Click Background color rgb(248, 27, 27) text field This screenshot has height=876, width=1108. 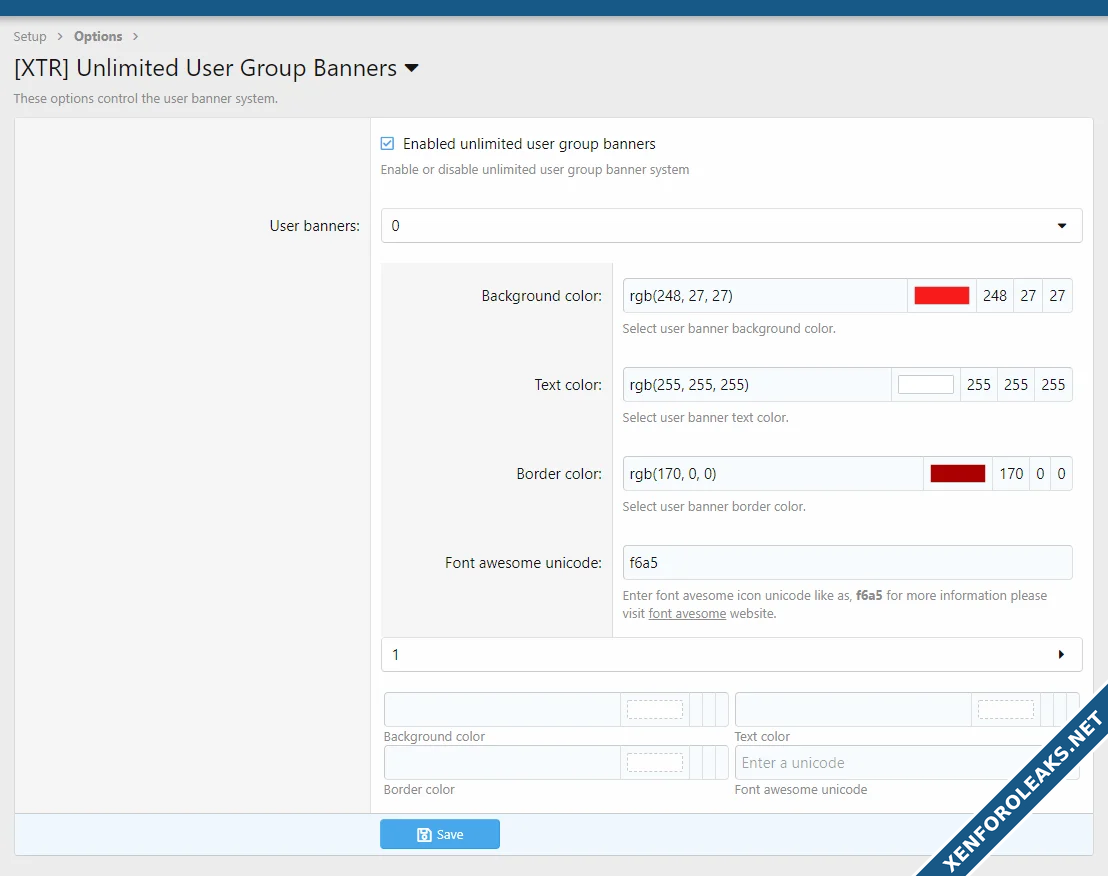[764, 296]
